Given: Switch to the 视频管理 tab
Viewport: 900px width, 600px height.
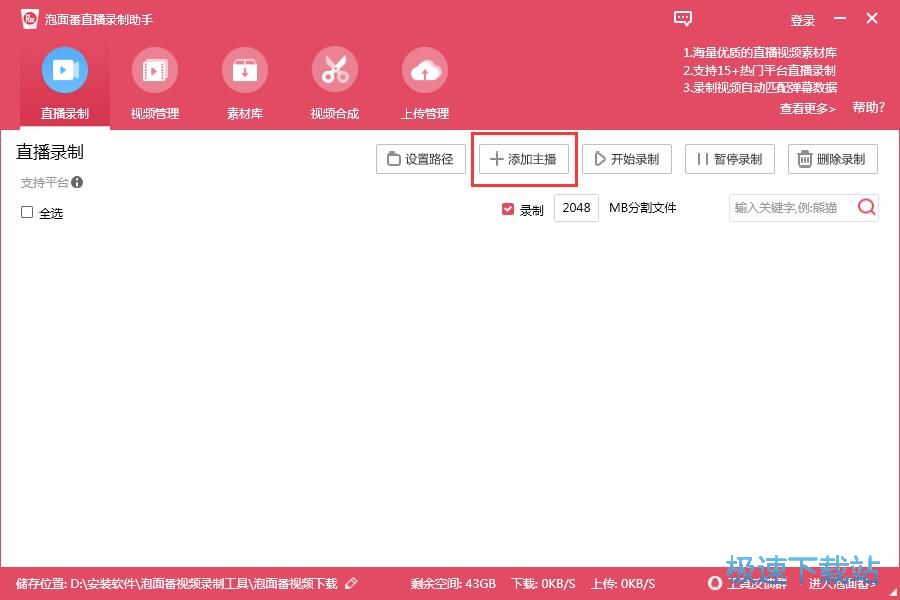Looking at the screenshot, I should 154,83.
